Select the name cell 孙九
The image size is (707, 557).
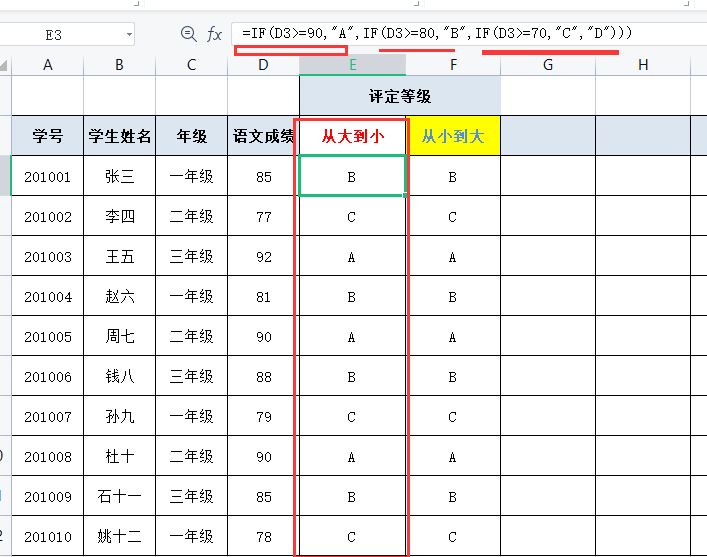tap(119, 416)
